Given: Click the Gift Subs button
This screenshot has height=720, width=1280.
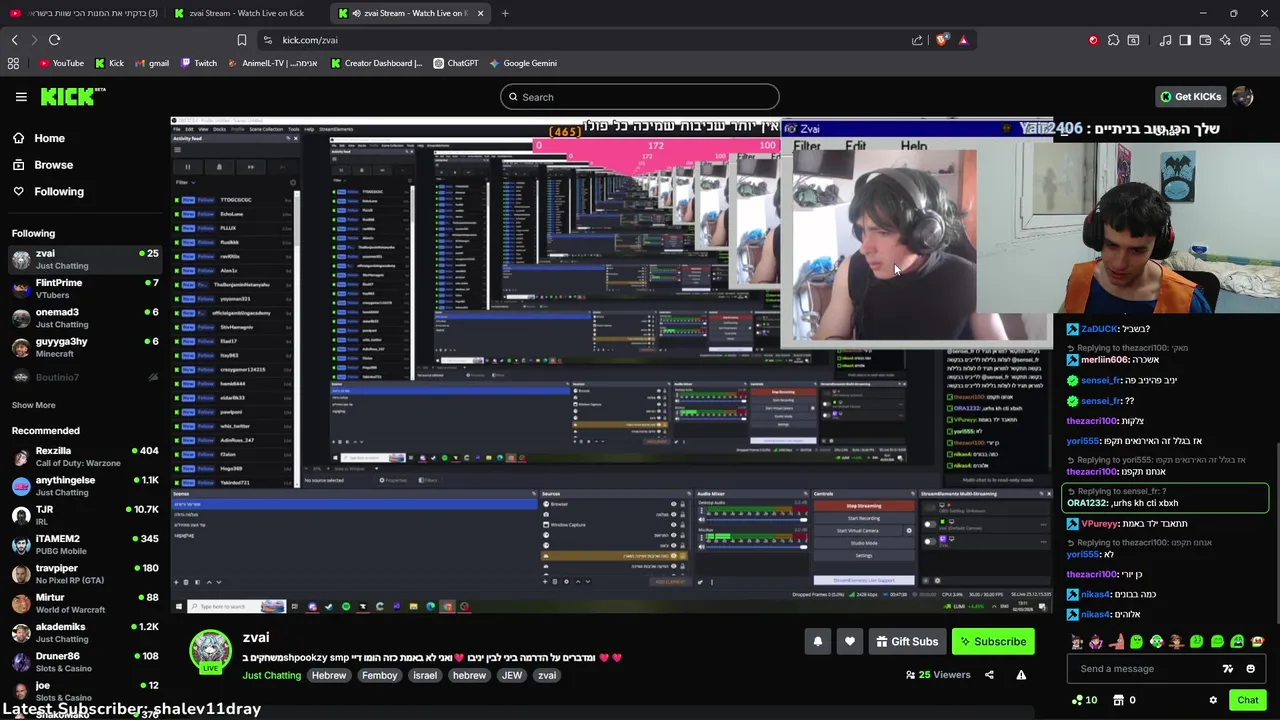Looking at the screenshot, I should [x=906, y=642].
